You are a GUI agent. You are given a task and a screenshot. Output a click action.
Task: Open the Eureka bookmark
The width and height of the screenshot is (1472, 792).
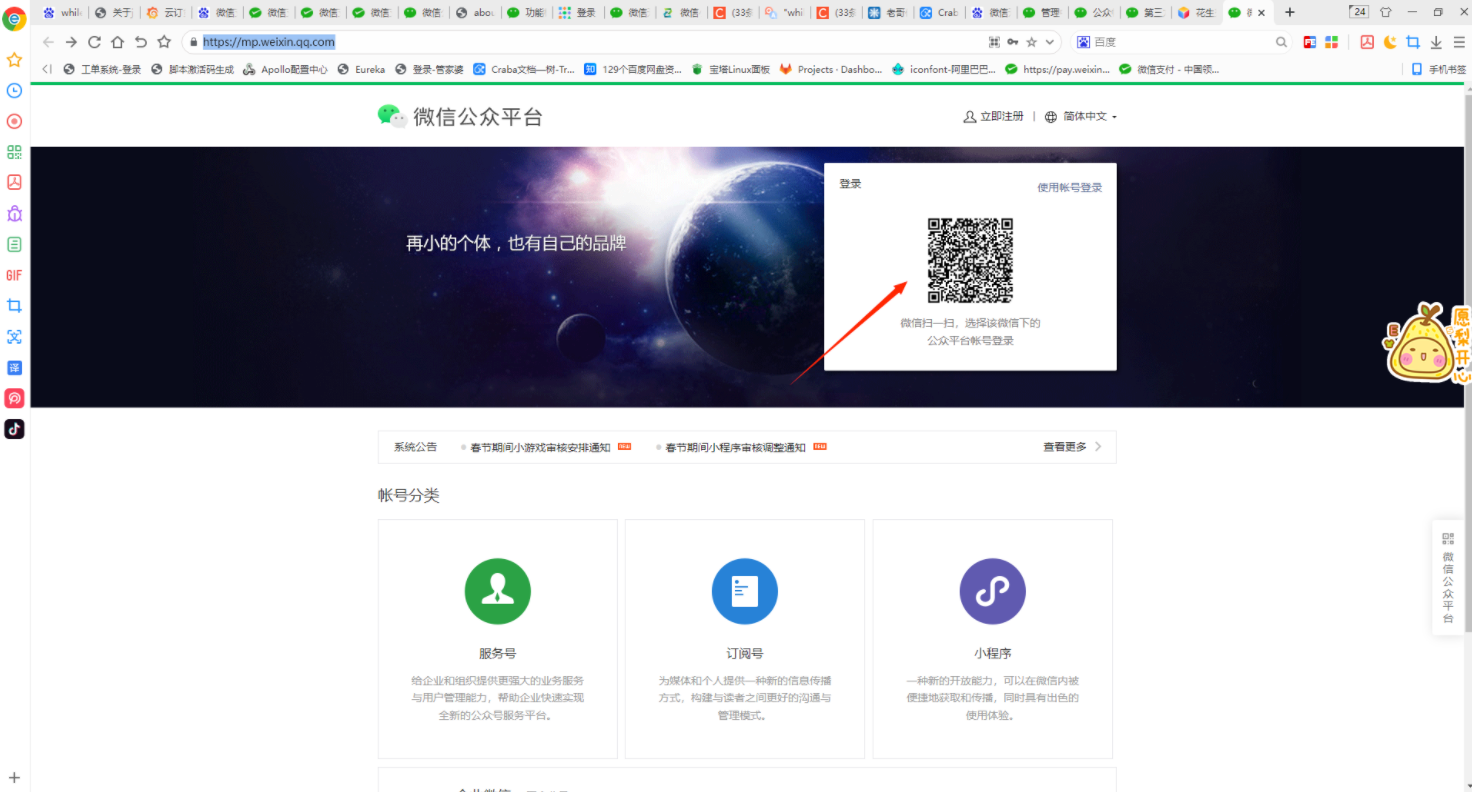click(361, 69)
